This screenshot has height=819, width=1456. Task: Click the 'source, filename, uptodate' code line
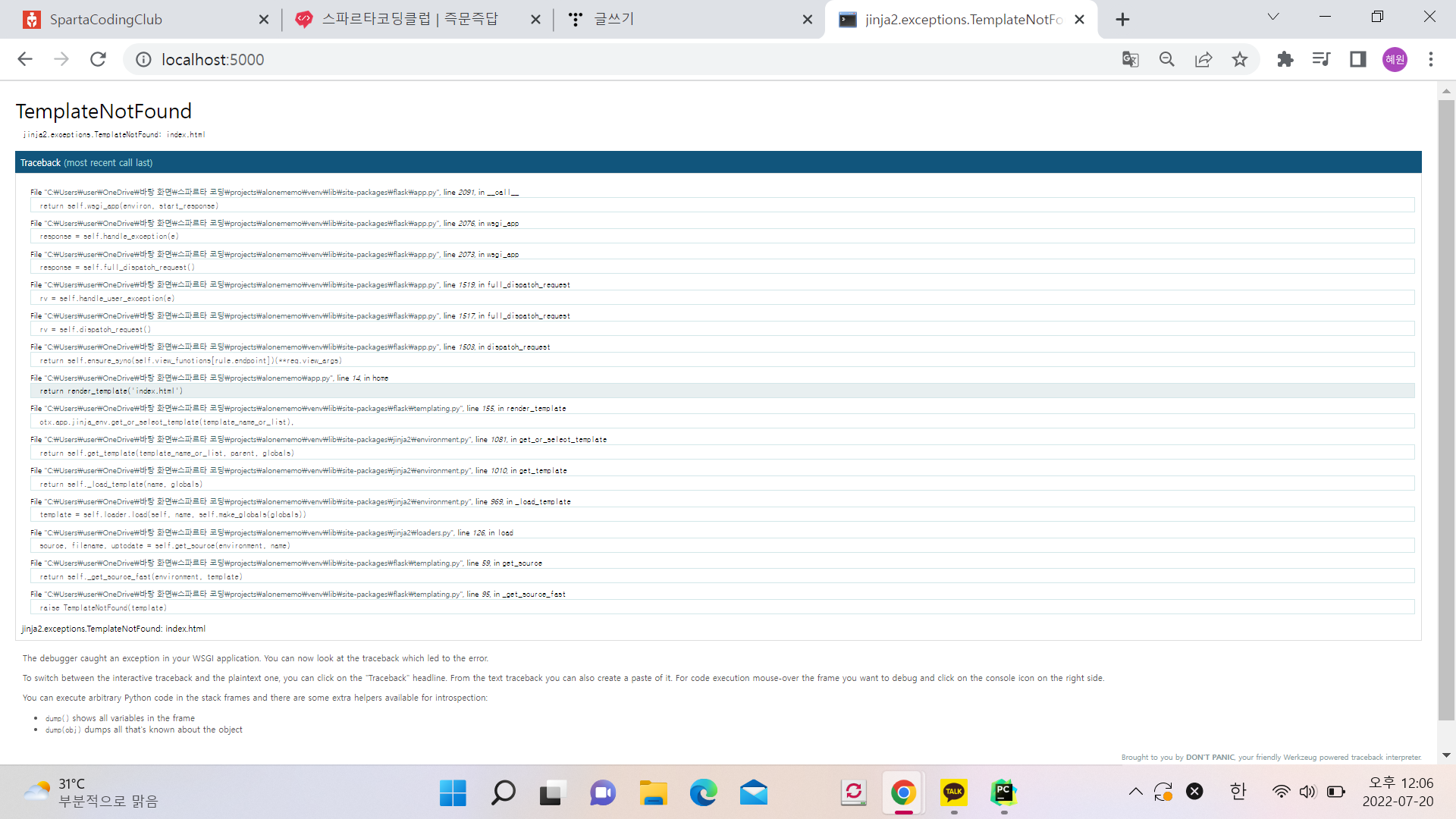pos(722,545)
